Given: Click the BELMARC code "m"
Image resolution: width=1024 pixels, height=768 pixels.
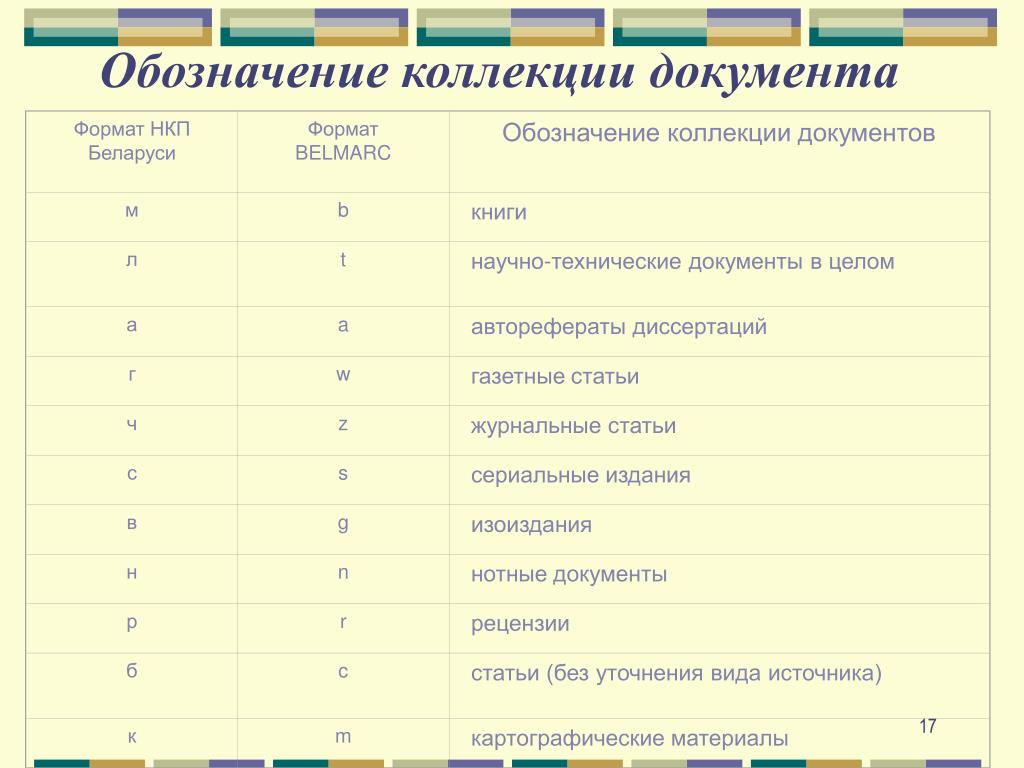Looking at the screenshot, I should [x=343, y=737].
